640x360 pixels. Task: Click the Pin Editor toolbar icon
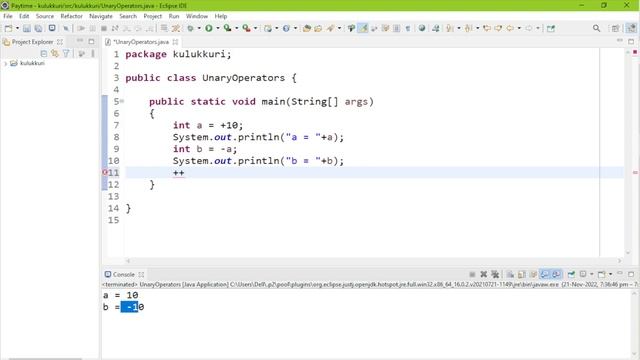(551, 28)
